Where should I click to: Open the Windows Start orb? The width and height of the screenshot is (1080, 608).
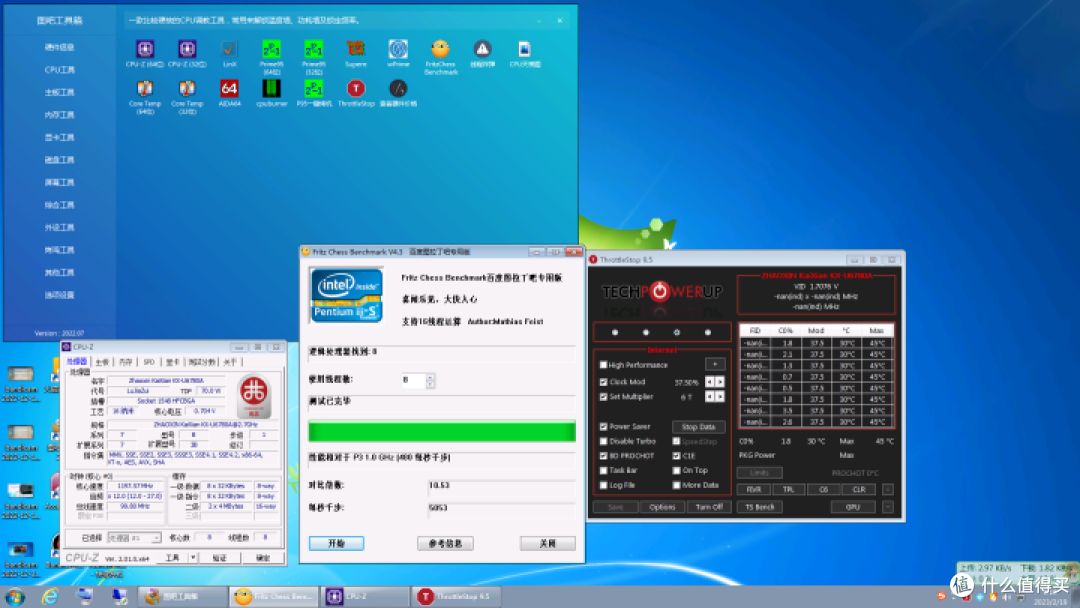click(x=14, y=596)
